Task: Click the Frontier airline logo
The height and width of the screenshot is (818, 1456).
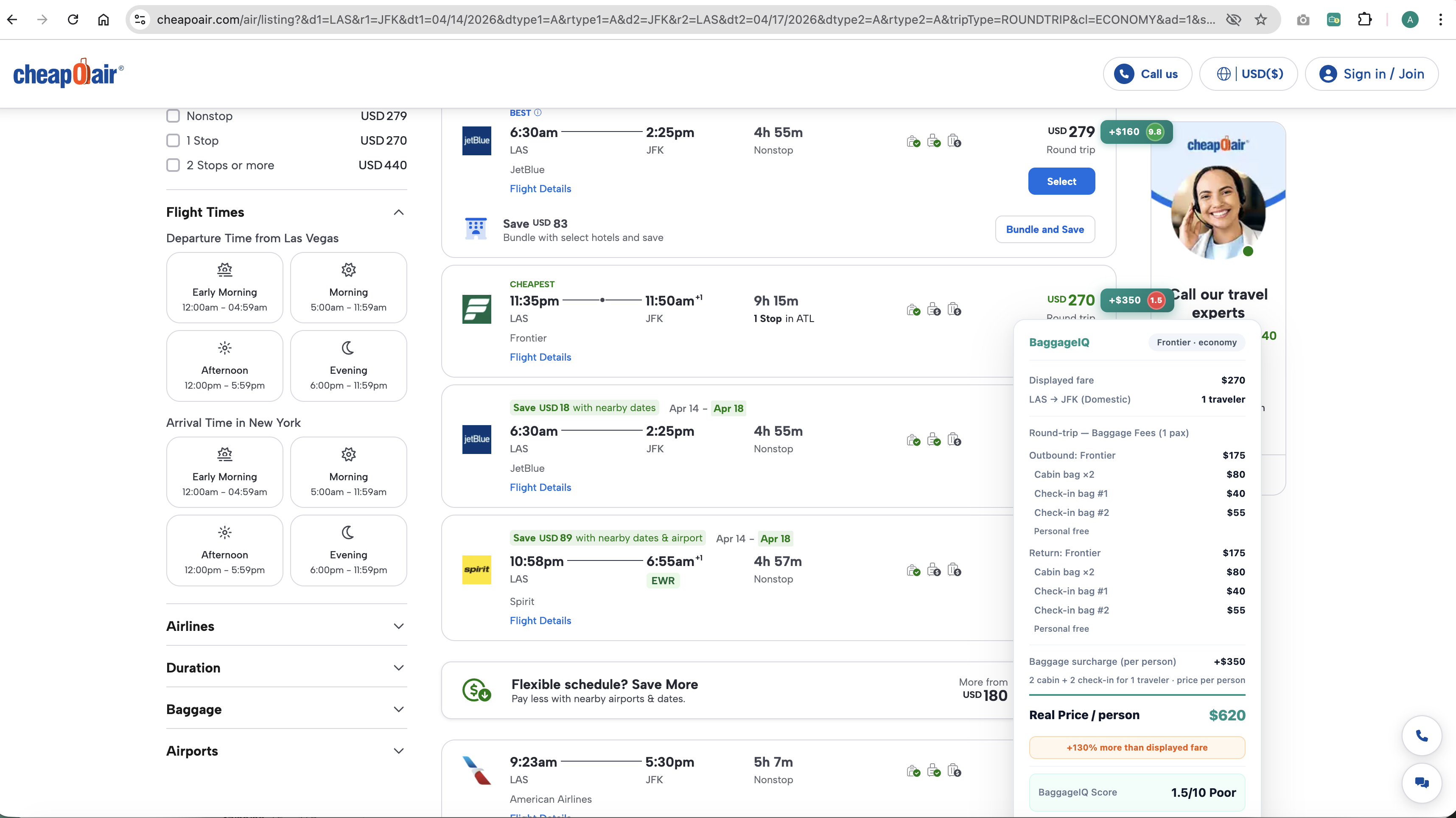Action: 476,309
